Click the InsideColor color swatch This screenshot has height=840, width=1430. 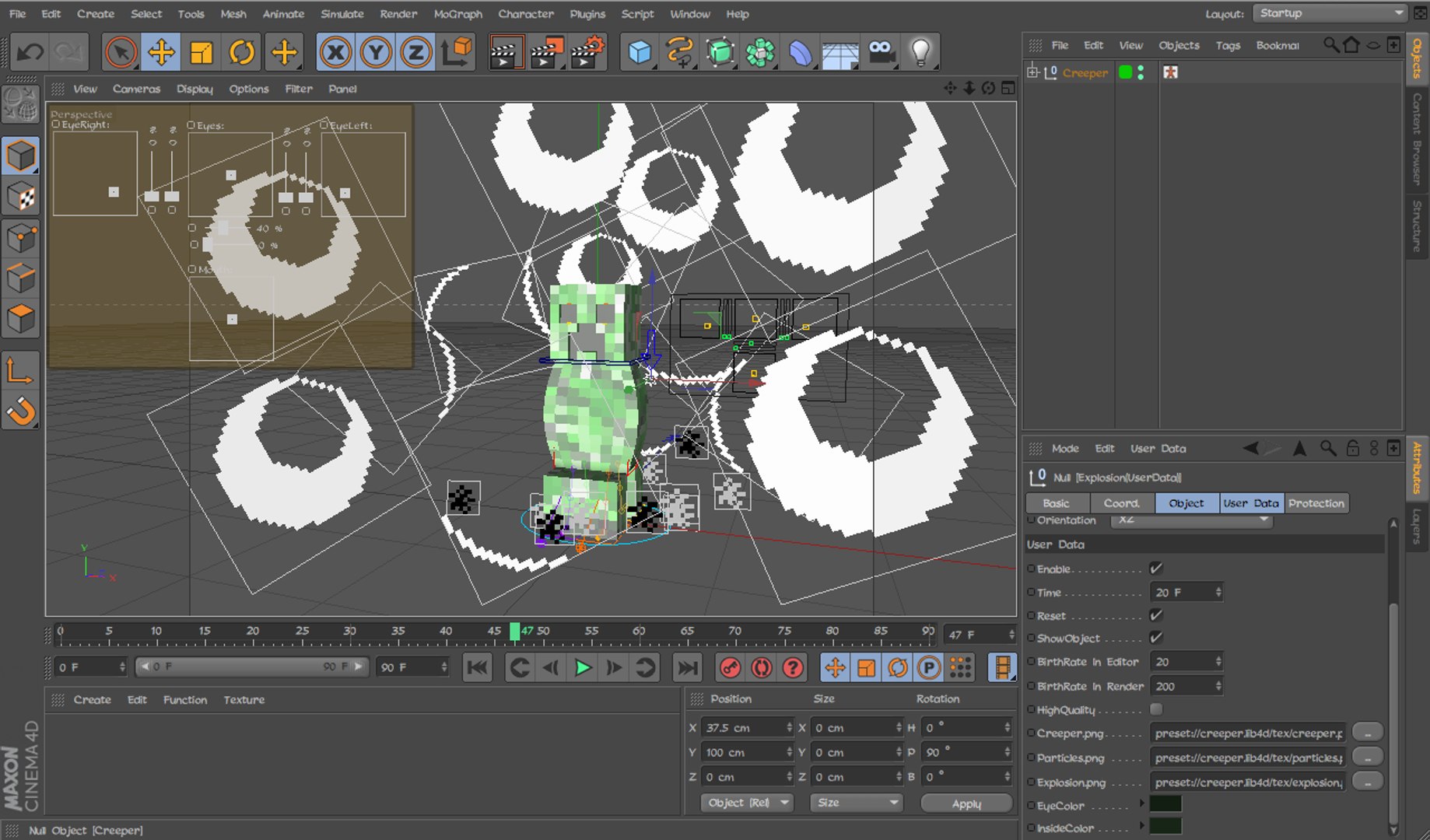coord(1165,827)
